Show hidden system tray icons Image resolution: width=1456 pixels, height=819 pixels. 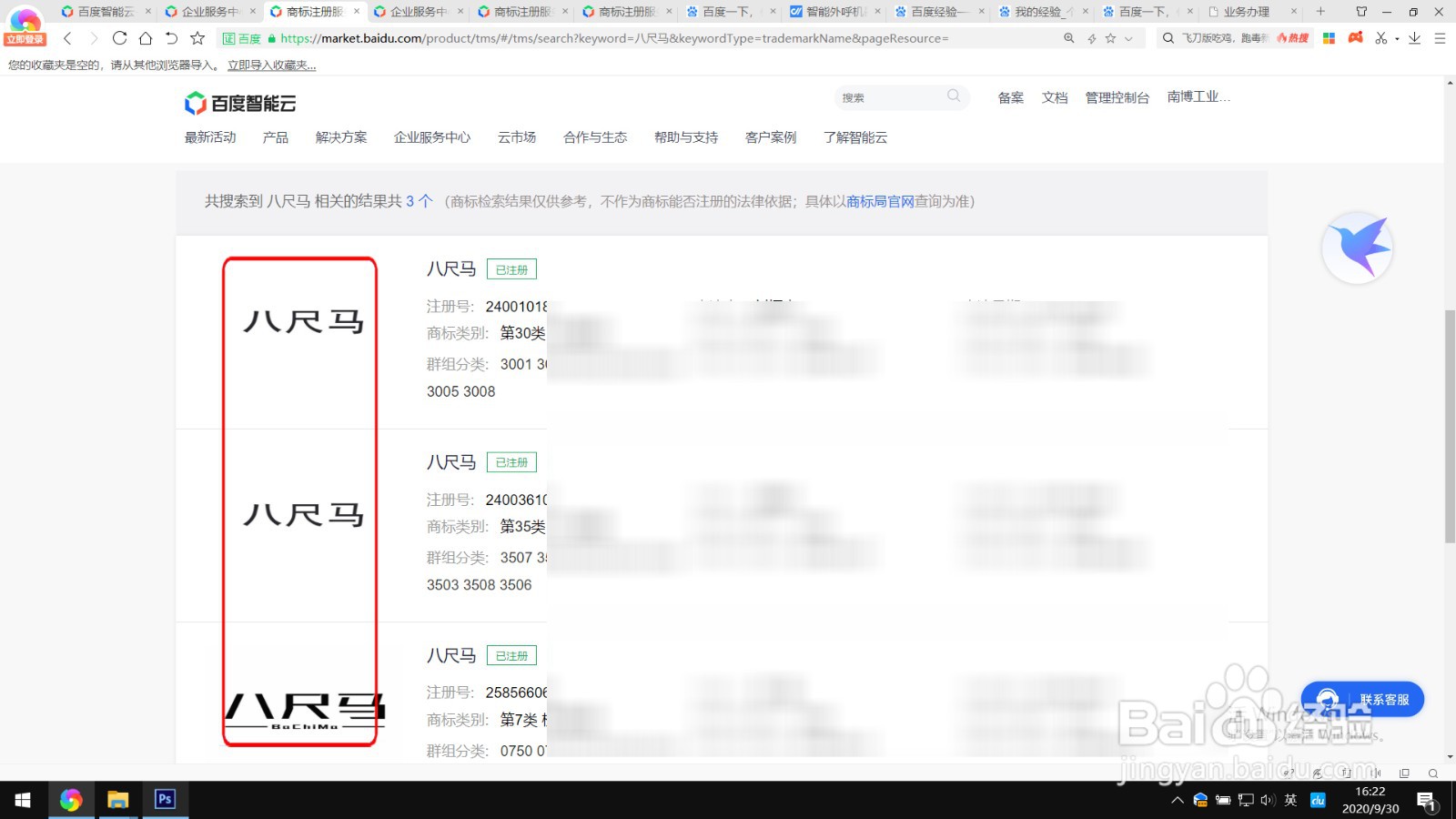(x=1178, y=800)
